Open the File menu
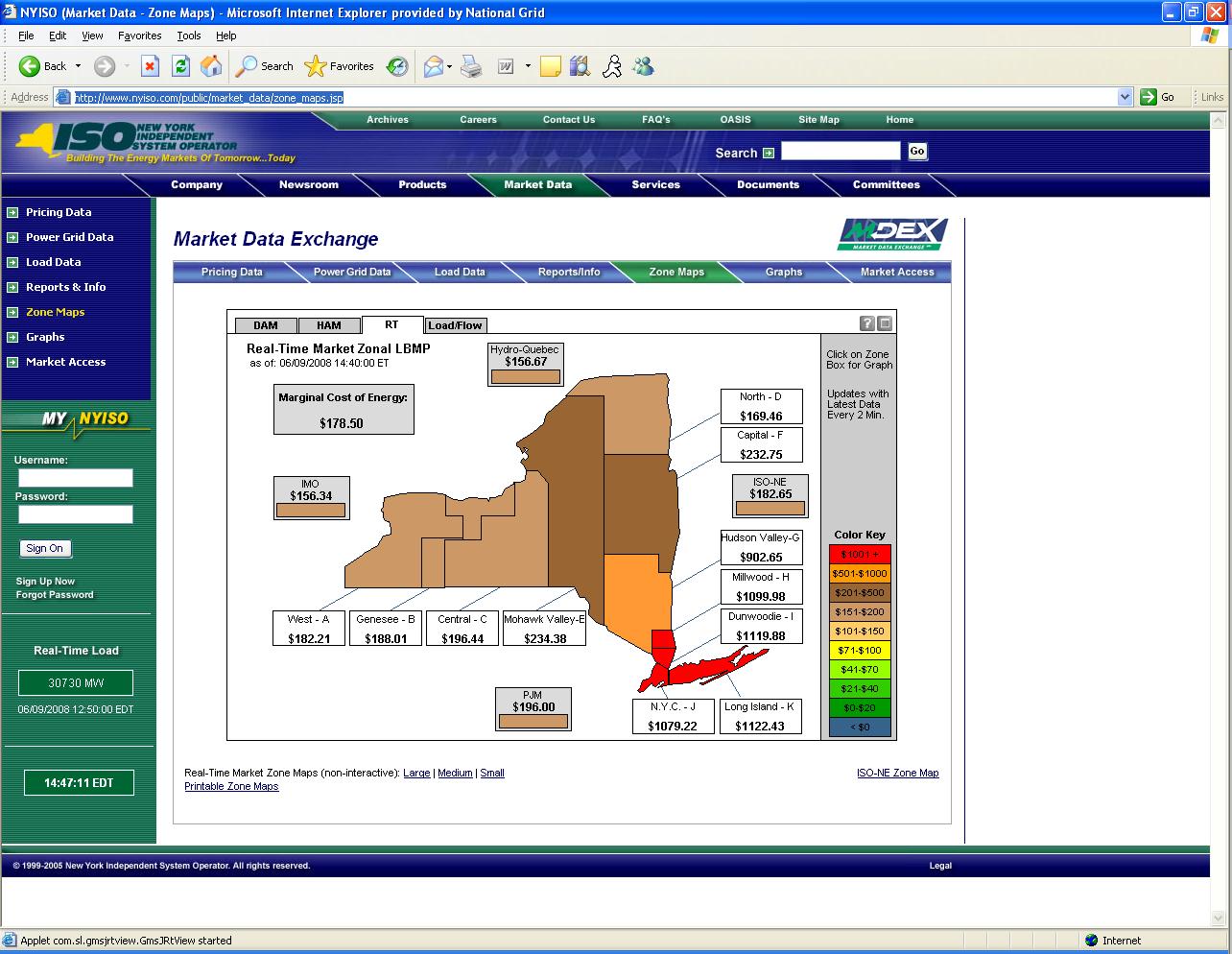Screen dimensions: 1232x954 pos(26,36)
